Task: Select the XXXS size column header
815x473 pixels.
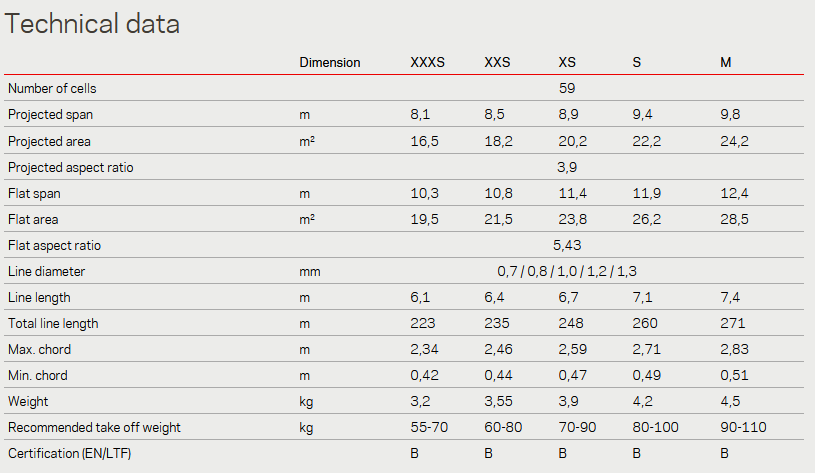Action: (x=427, y=62)
